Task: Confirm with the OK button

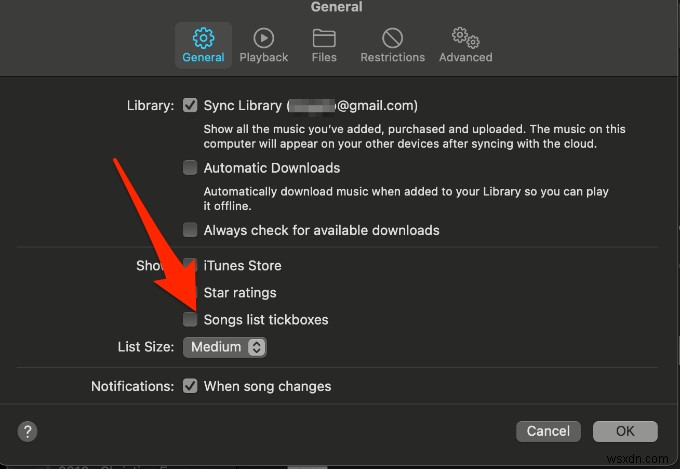Action: (625, 432)
